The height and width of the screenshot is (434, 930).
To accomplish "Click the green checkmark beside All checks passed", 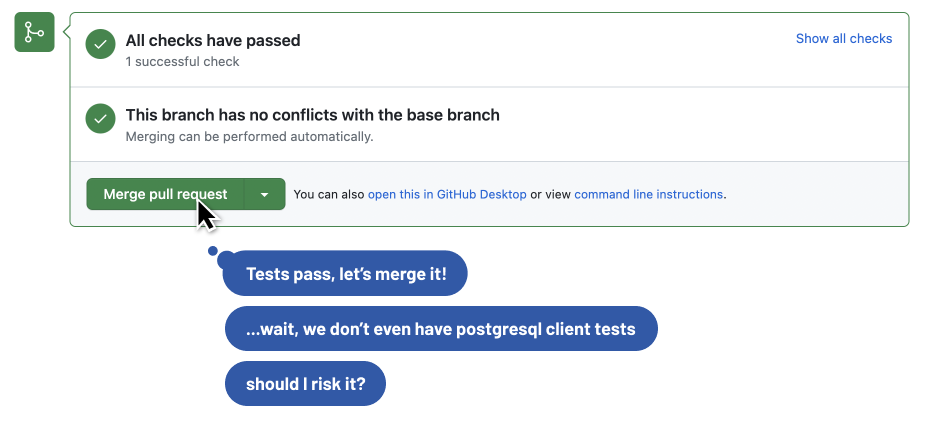I will pos(100,44).
